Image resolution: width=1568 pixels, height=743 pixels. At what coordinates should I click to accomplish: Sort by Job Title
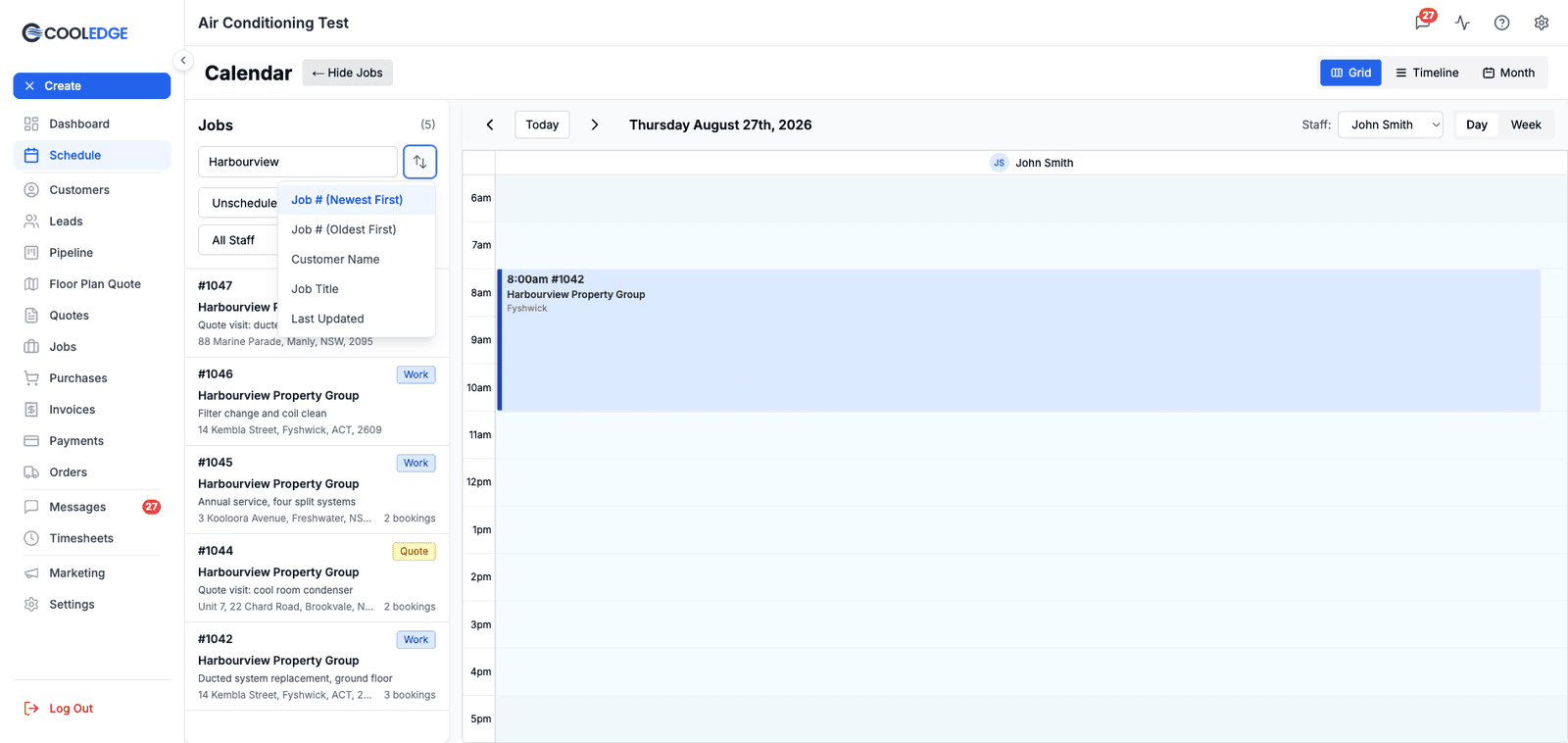click(x=357, y=289)
